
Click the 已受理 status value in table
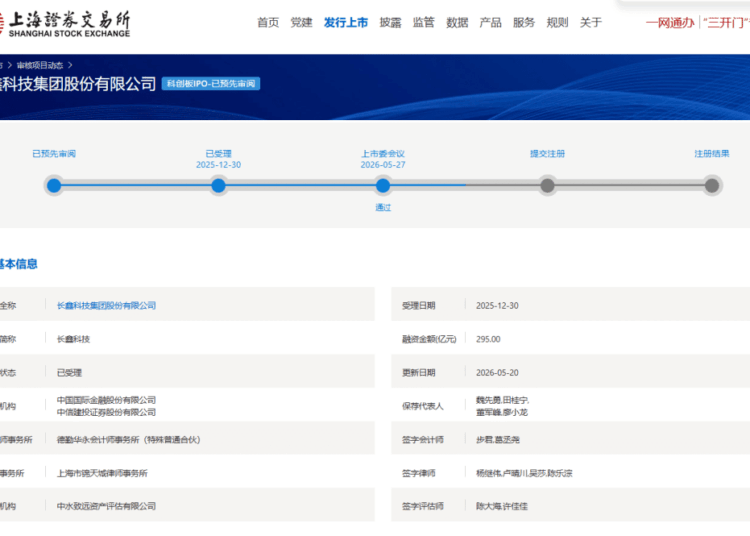[x=69, y=372]
